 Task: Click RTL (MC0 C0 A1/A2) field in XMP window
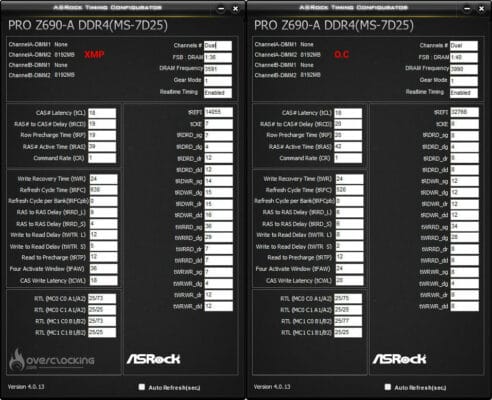coord(102,298)
